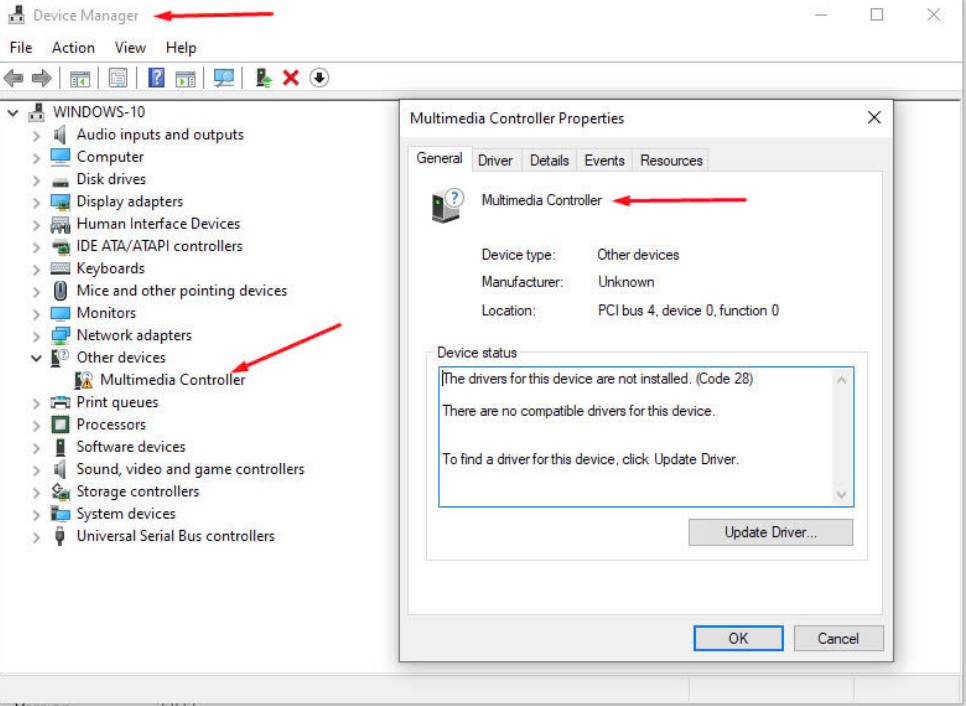
Task: Click the 'Unknown' manufacturer value
Action: tap(626, 282)
